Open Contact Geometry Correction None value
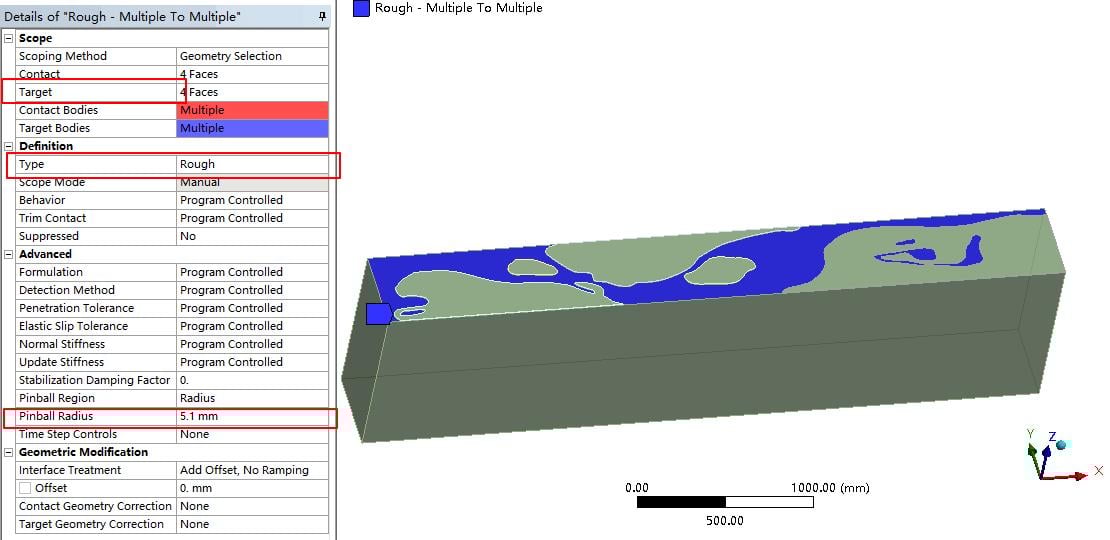The image size is (1110, 540). click(x=252, y=507)
